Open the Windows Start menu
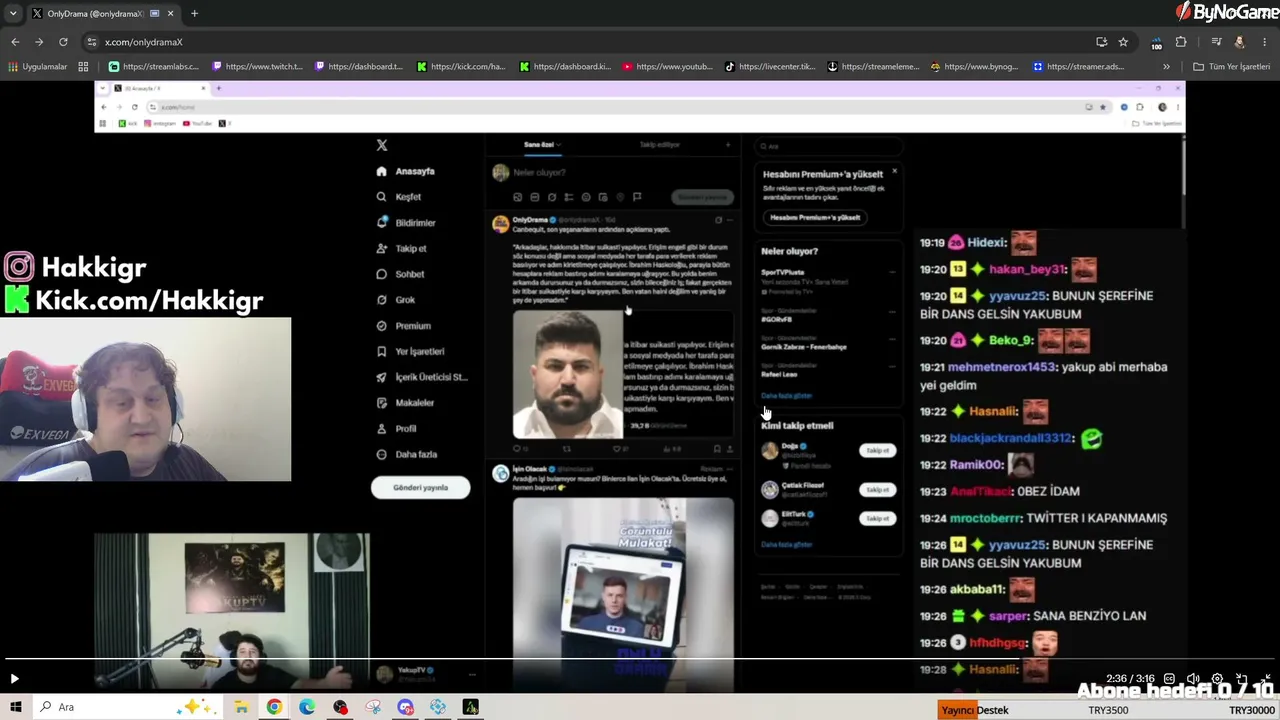Screen dimensions: 1280x720 [x=15, y=707]
